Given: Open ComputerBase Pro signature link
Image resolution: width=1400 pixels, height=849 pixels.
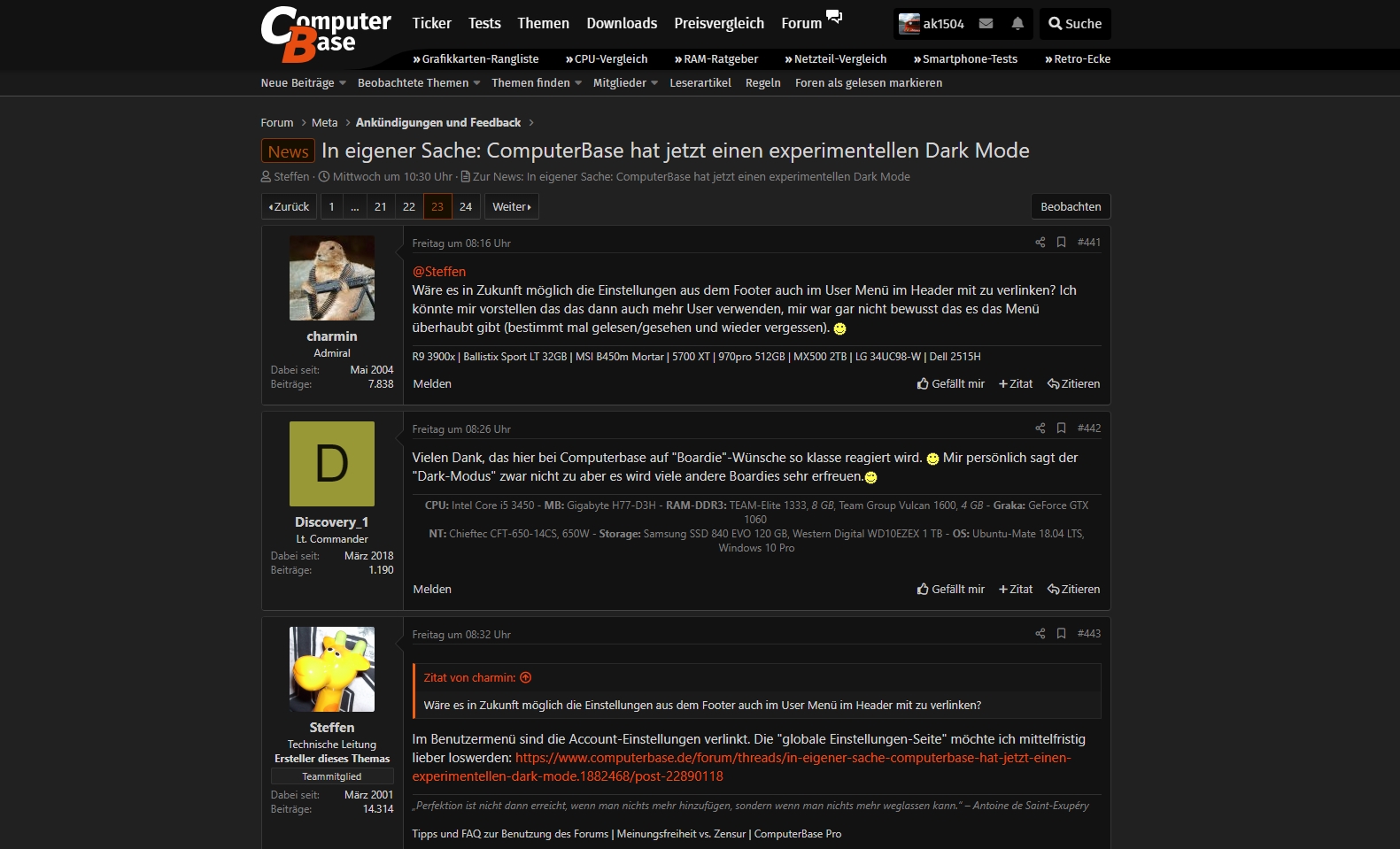Looking at the screenshot, I should tap(798, 834).
